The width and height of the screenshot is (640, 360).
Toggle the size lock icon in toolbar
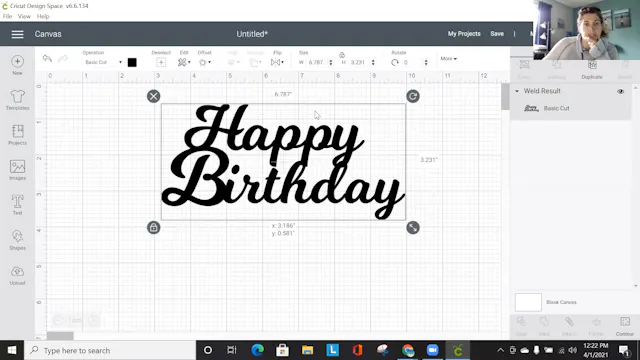coord(342,55)
